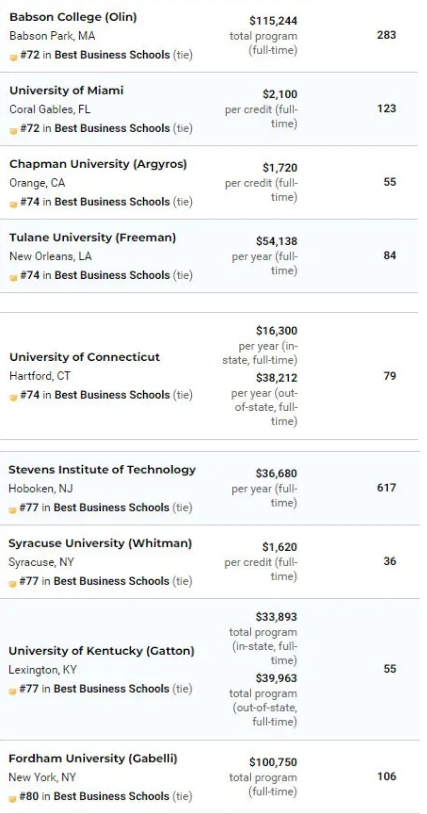Open Fordham University (Gabelli) profile

tap(93, 759)
